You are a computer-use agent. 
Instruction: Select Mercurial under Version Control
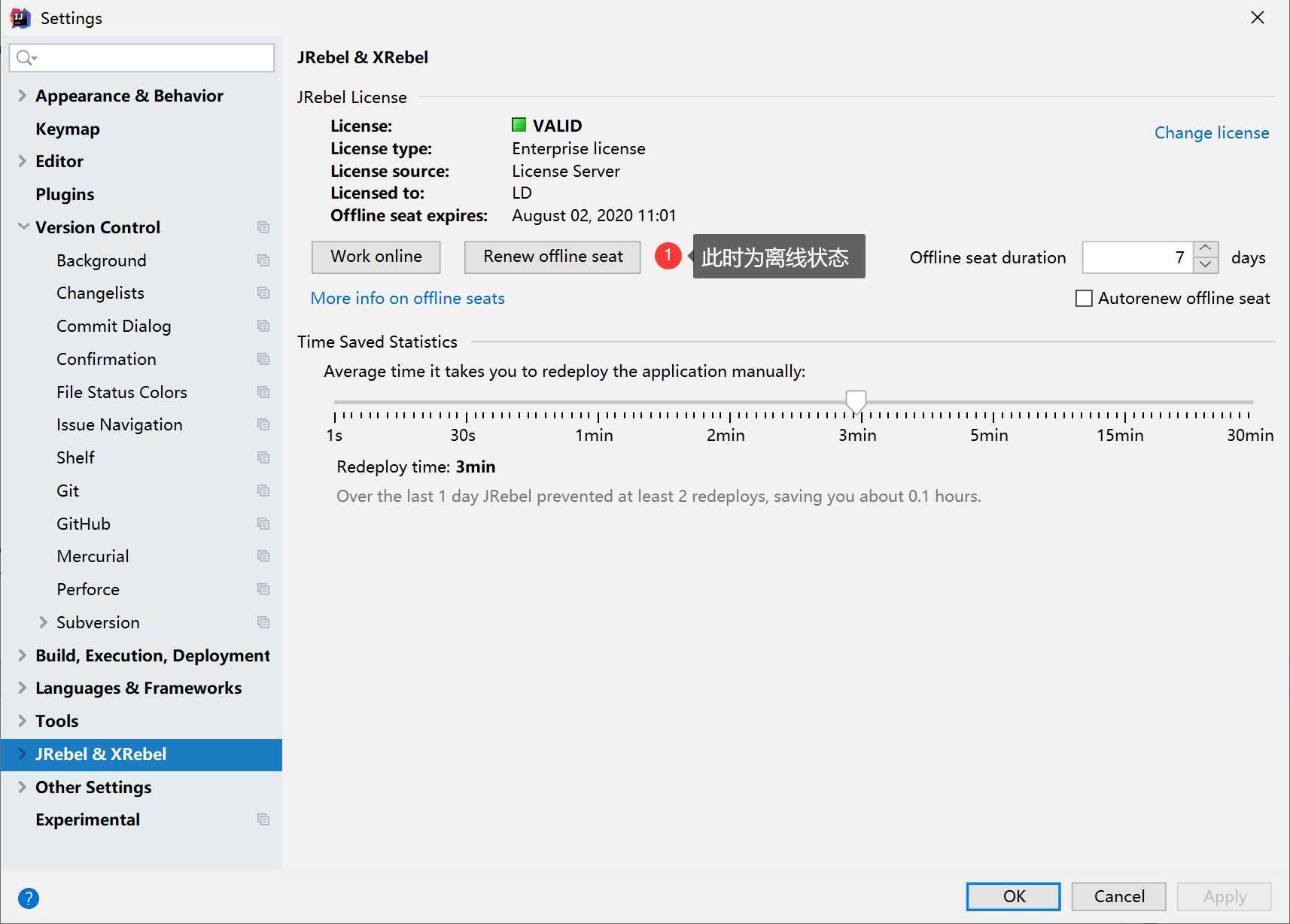93,556
